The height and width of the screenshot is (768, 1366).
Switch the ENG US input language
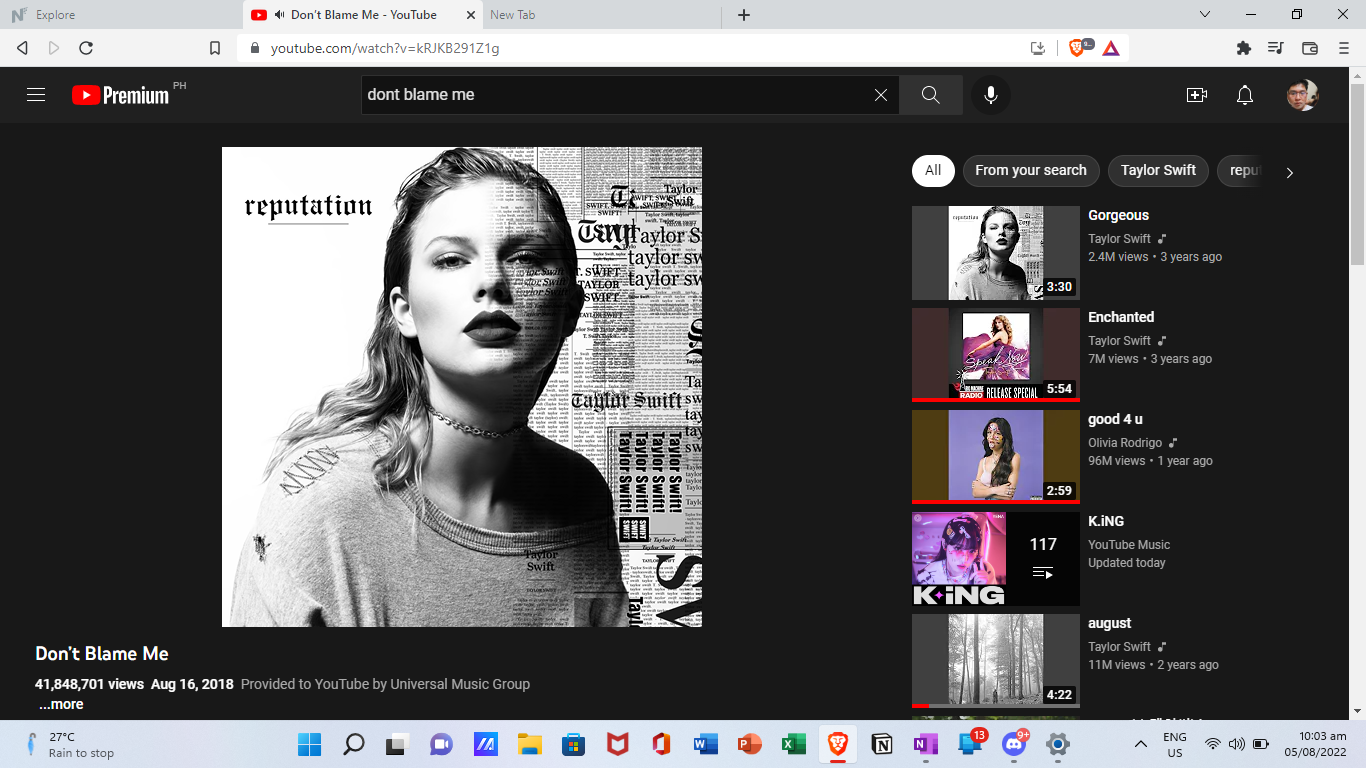[1175, 744]
